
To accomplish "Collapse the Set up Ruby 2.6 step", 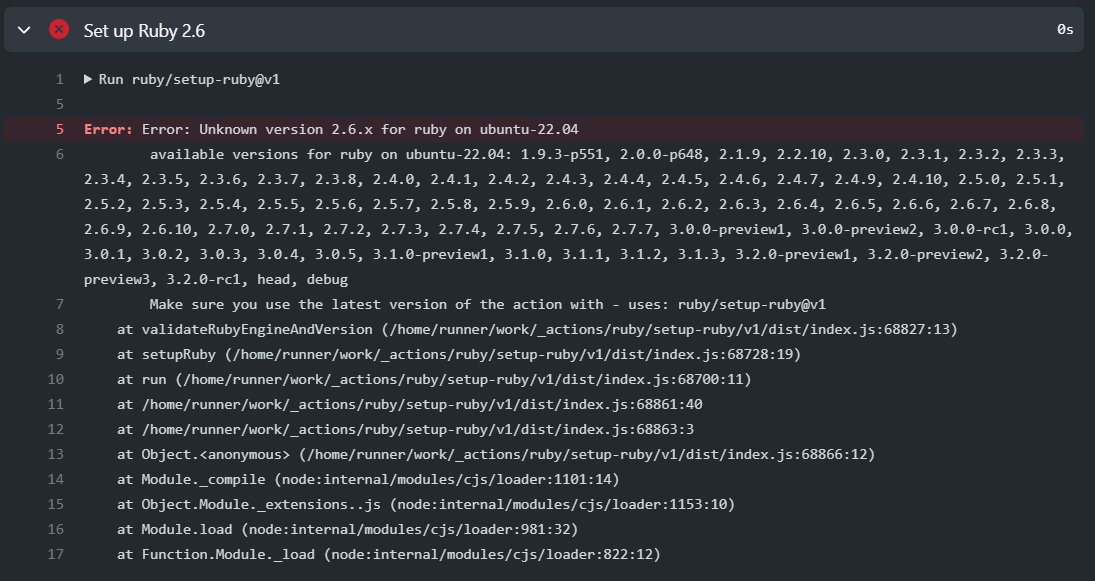I will tap(24, 30).
